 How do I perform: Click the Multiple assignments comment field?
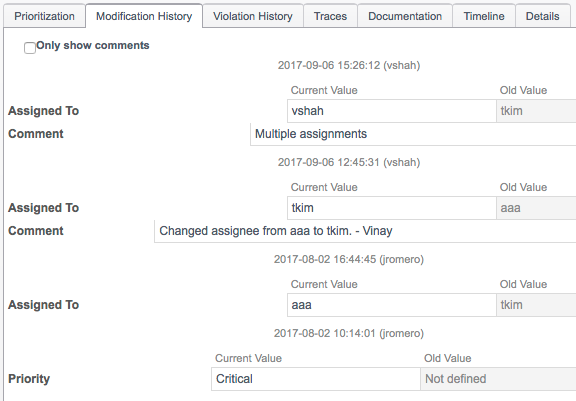click(413, 134)
